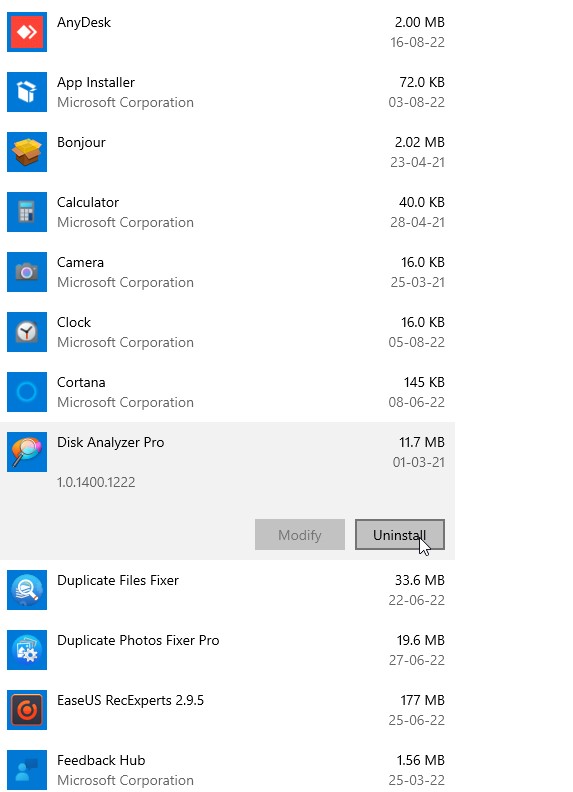The width and height of the screenshot is (573, 792).
Task: Click the Bonjour entry name
Action: click(x=81, y=142)
